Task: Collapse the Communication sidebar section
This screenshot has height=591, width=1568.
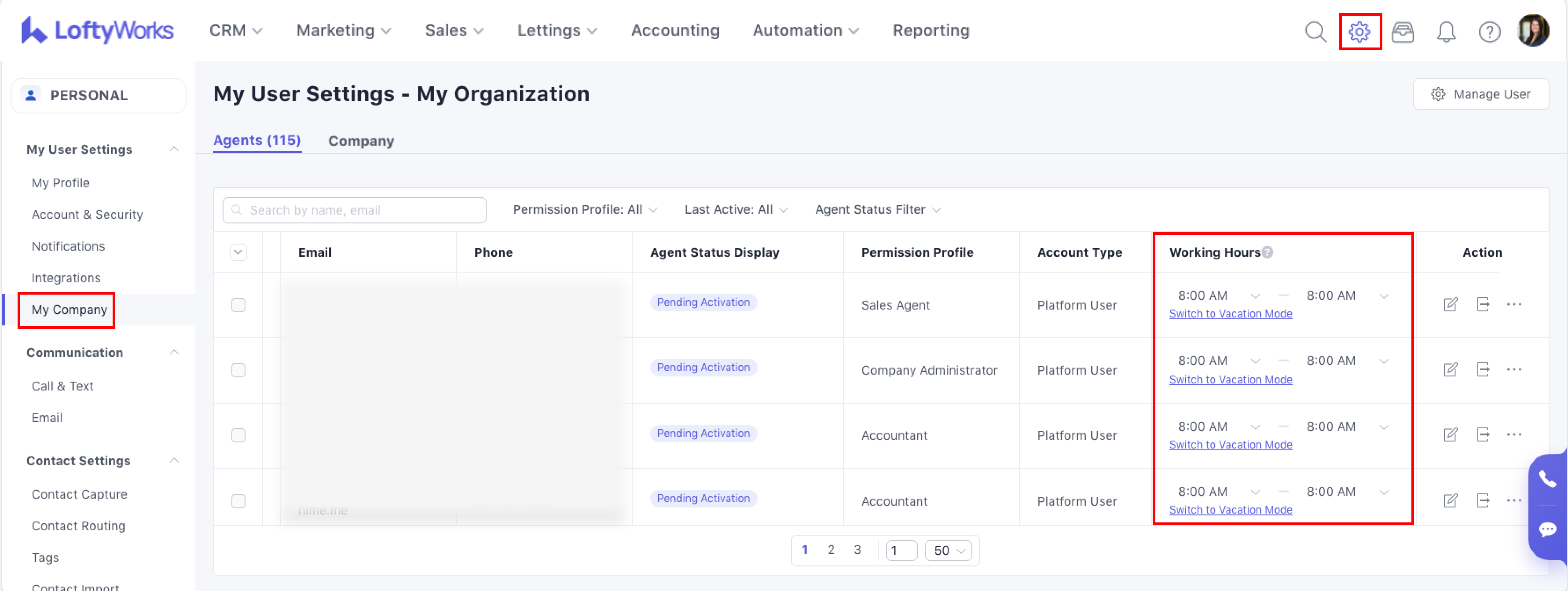Action: tap(174, 352)
